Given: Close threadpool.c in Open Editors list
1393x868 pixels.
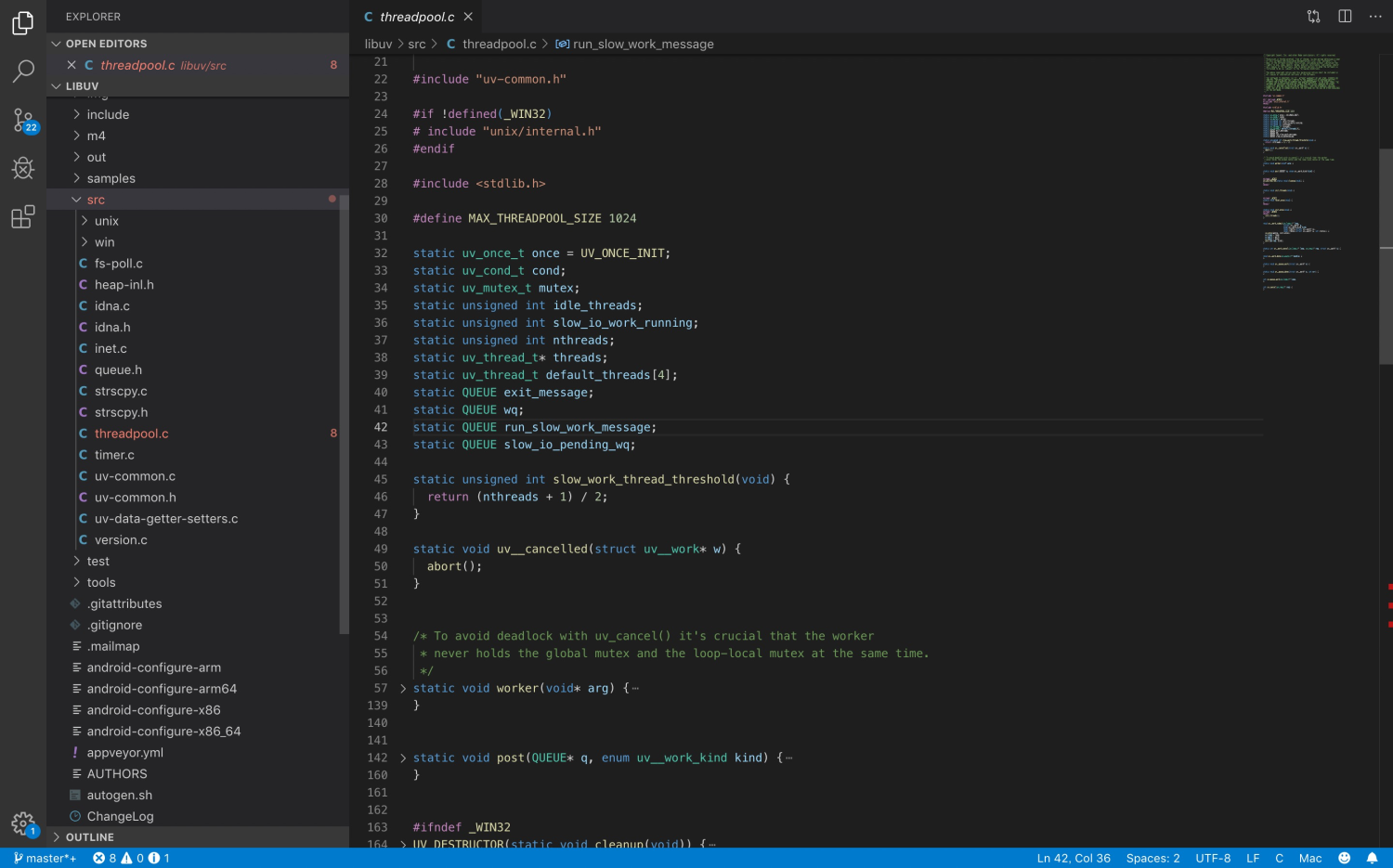Looking at the screenshot, I should pos(72,65).
